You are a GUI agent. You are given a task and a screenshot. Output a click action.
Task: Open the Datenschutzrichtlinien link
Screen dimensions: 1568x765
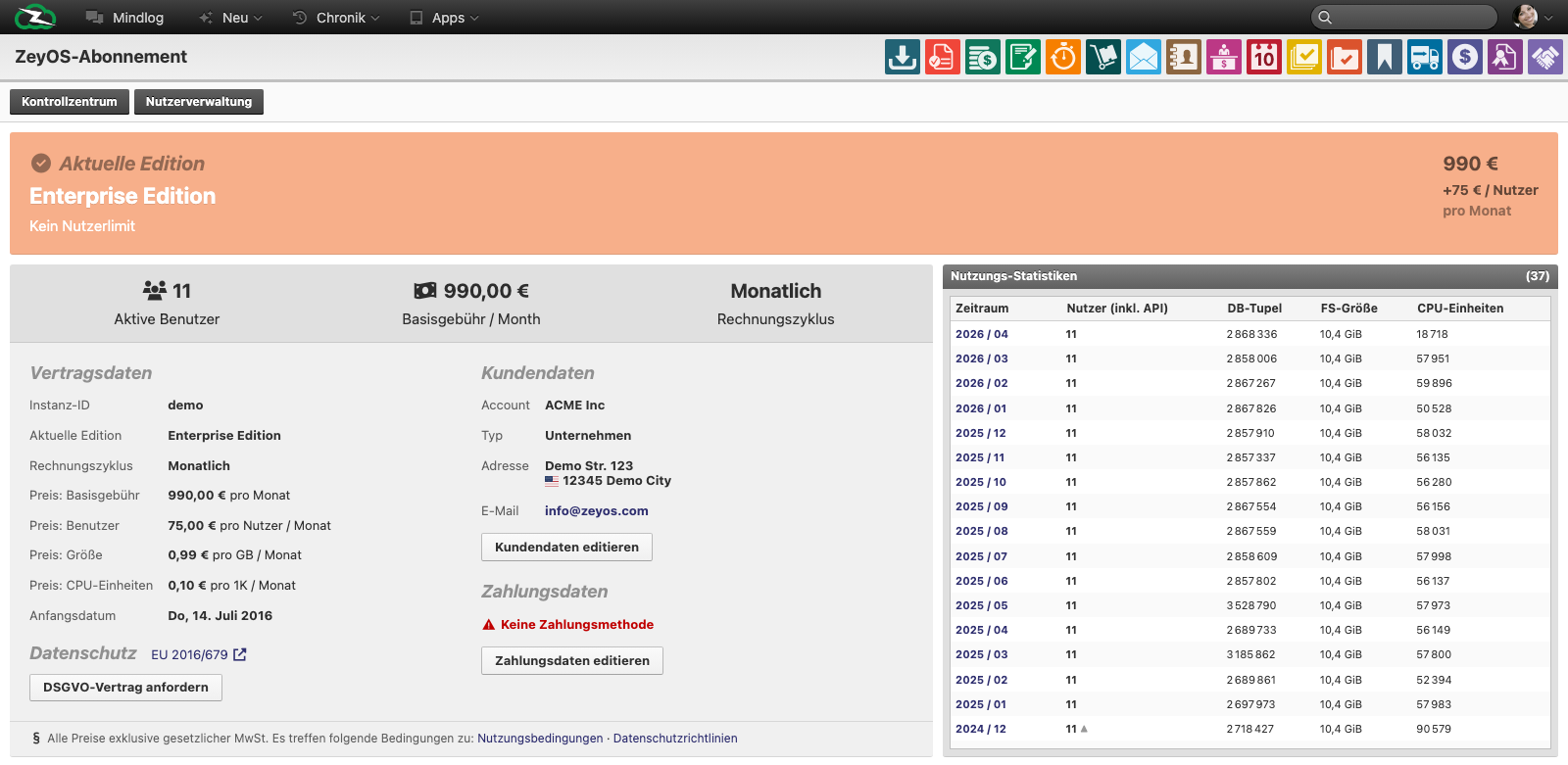(x=675, y=739)
